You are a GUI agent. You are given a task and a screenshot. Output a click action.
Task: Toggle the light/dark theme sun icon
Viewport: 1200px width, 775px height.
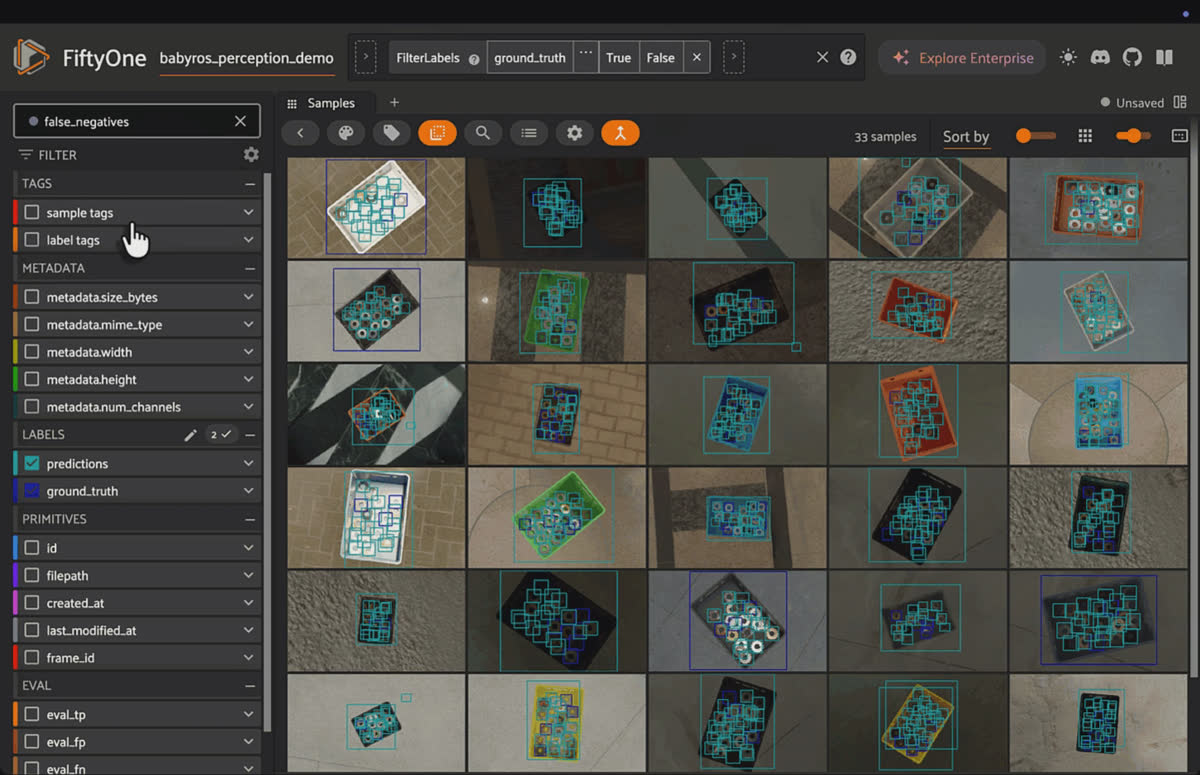tap(1068, 58)
